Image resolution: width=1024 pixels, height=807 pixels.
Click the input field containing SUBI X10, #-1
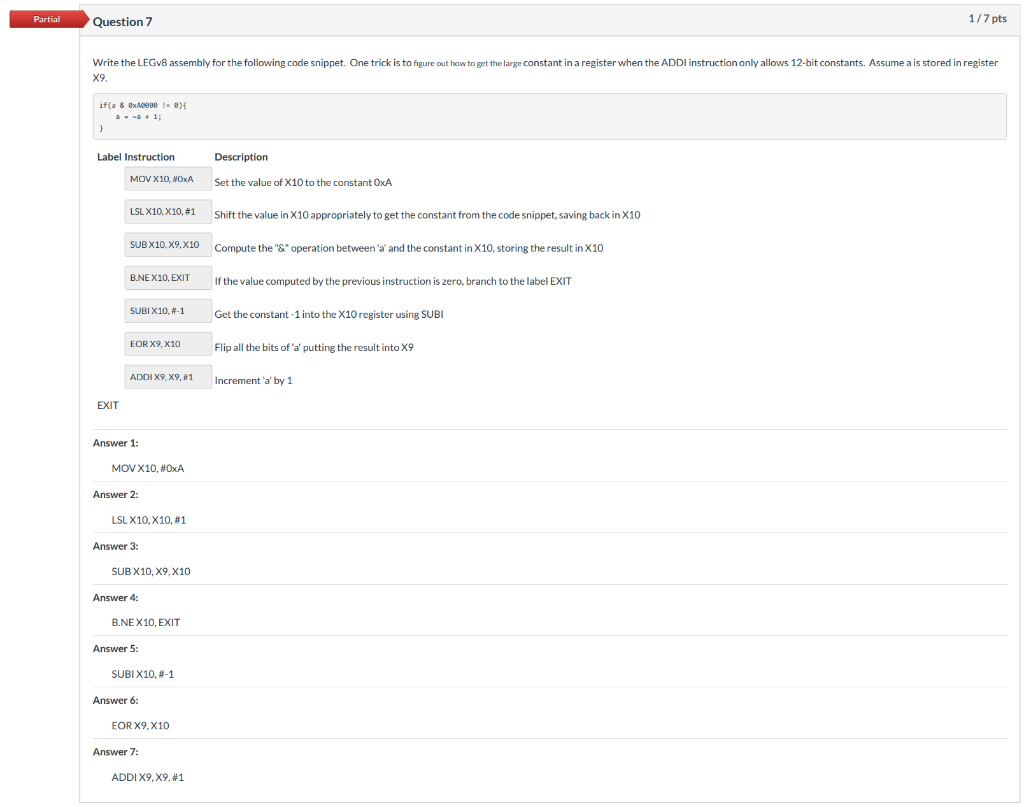168,311
